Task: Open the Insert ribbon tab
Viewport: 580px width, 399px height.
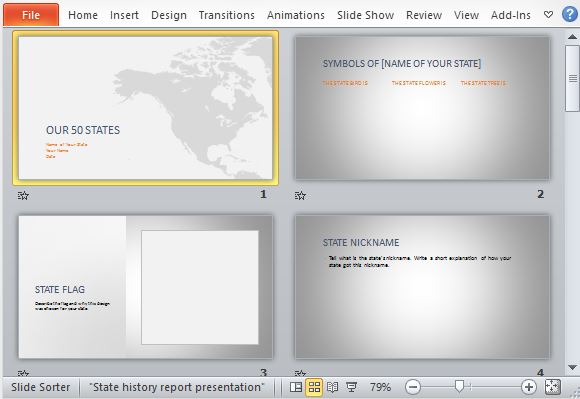Action: point(124,15)
